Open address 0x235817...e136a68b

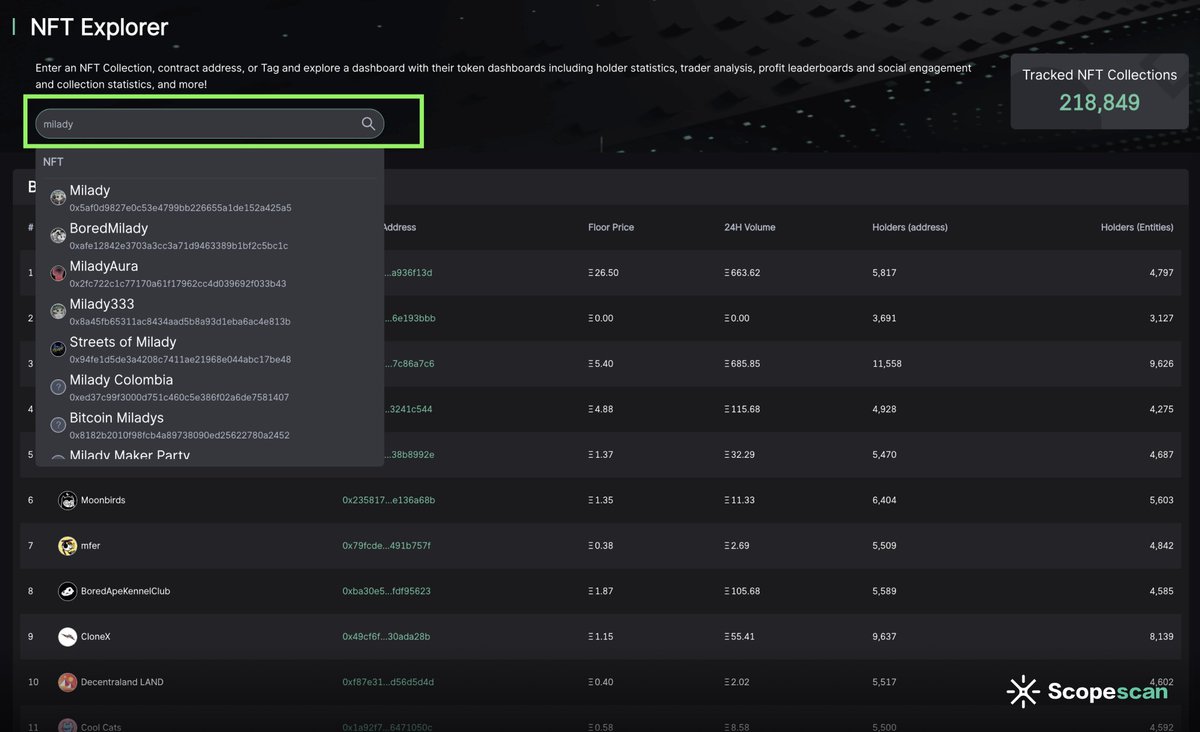coord(389,500)
